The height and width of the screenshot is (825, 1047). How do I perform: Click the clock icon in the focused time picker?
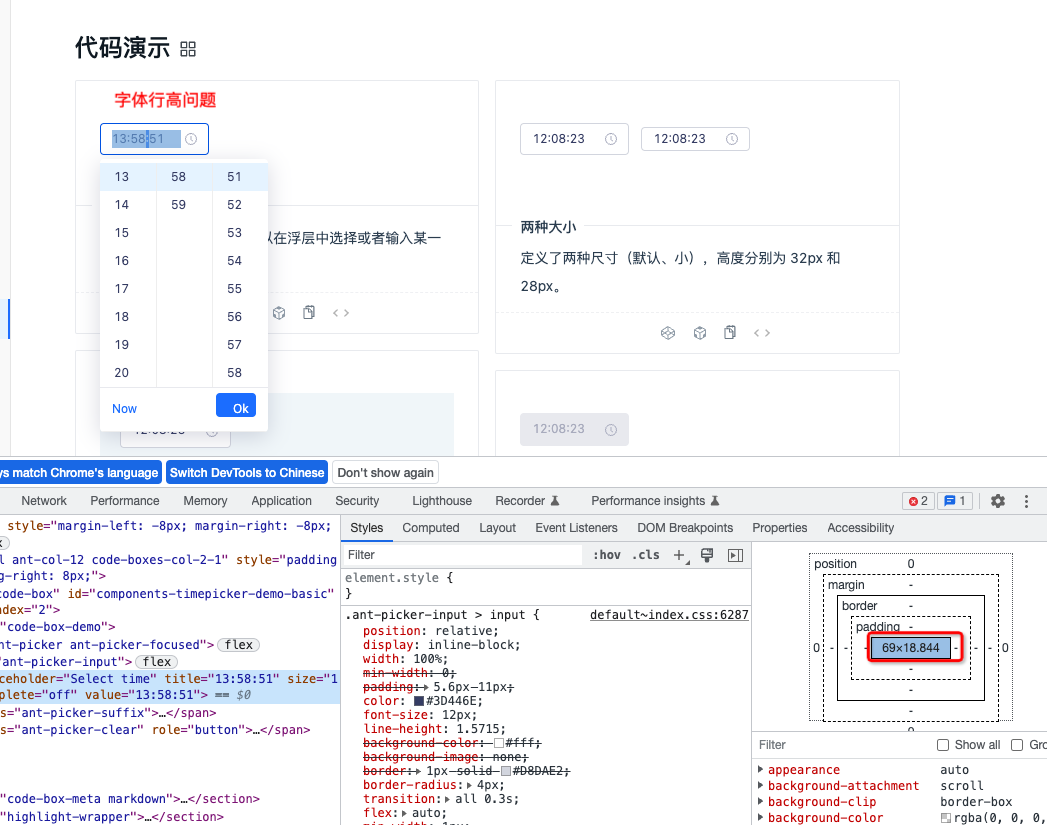point(191,139)
